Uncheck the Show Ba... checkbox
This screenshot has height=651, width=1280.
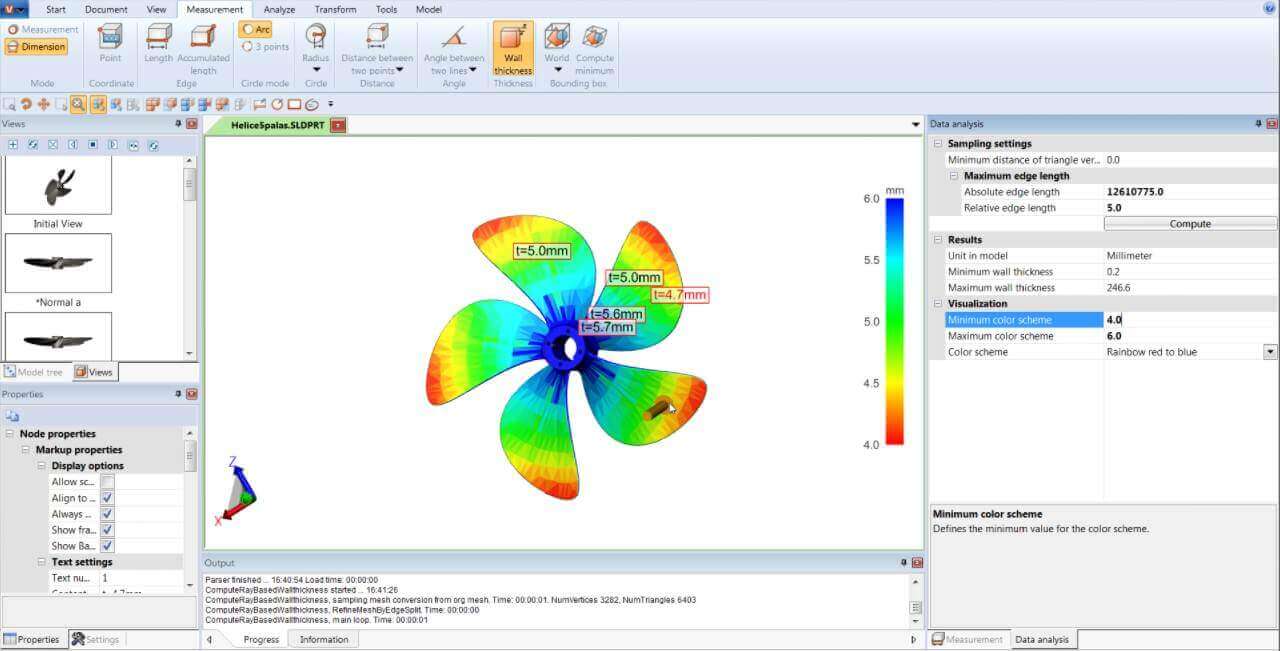coord(107,546)
